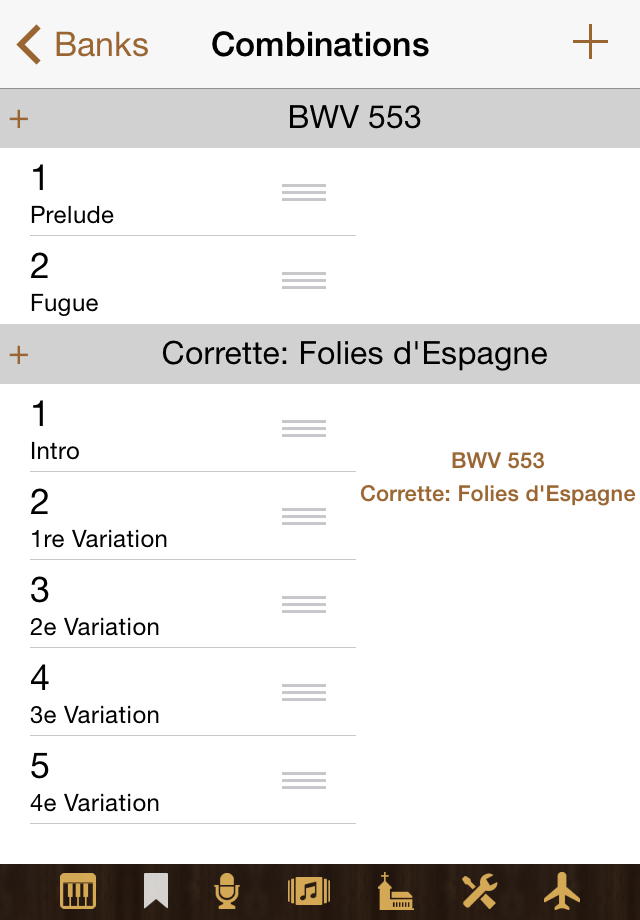Tap reorder handle beside 1re Variation
Image resolution: width=640 pixels, height=920 pixels.
[304, 517]
